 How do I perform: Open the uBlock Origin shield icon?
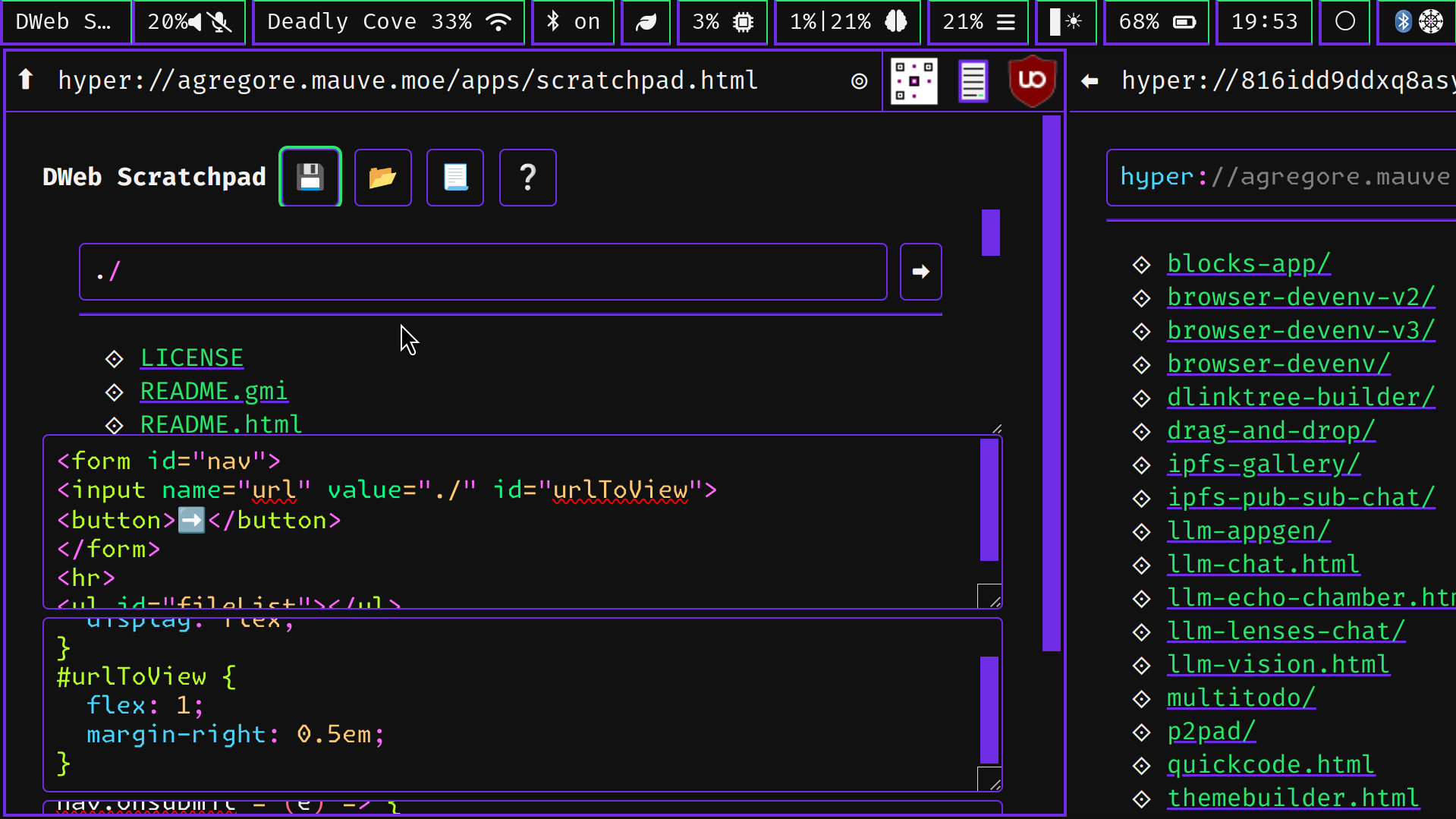1032,80
